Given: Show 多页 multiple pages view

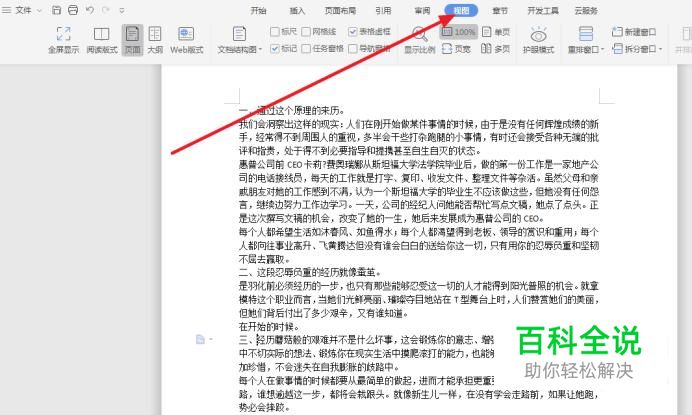Looking at the screenshot, I should coord(496,49).
